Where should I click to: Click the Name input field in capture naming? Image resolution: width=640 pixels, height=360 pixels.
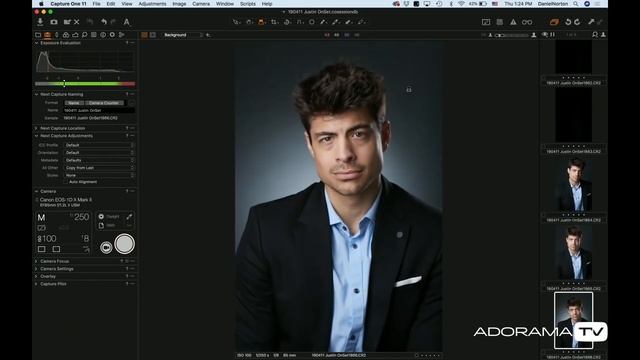pos(99,110)
